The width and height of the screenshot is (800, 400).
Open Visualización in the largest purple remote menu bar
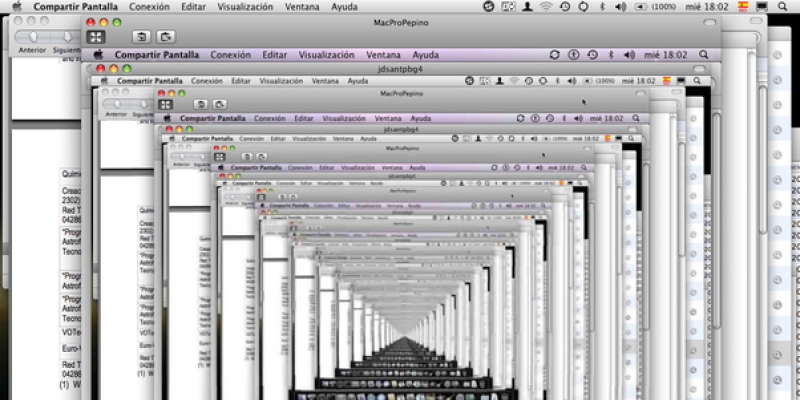tap(327, 55)
